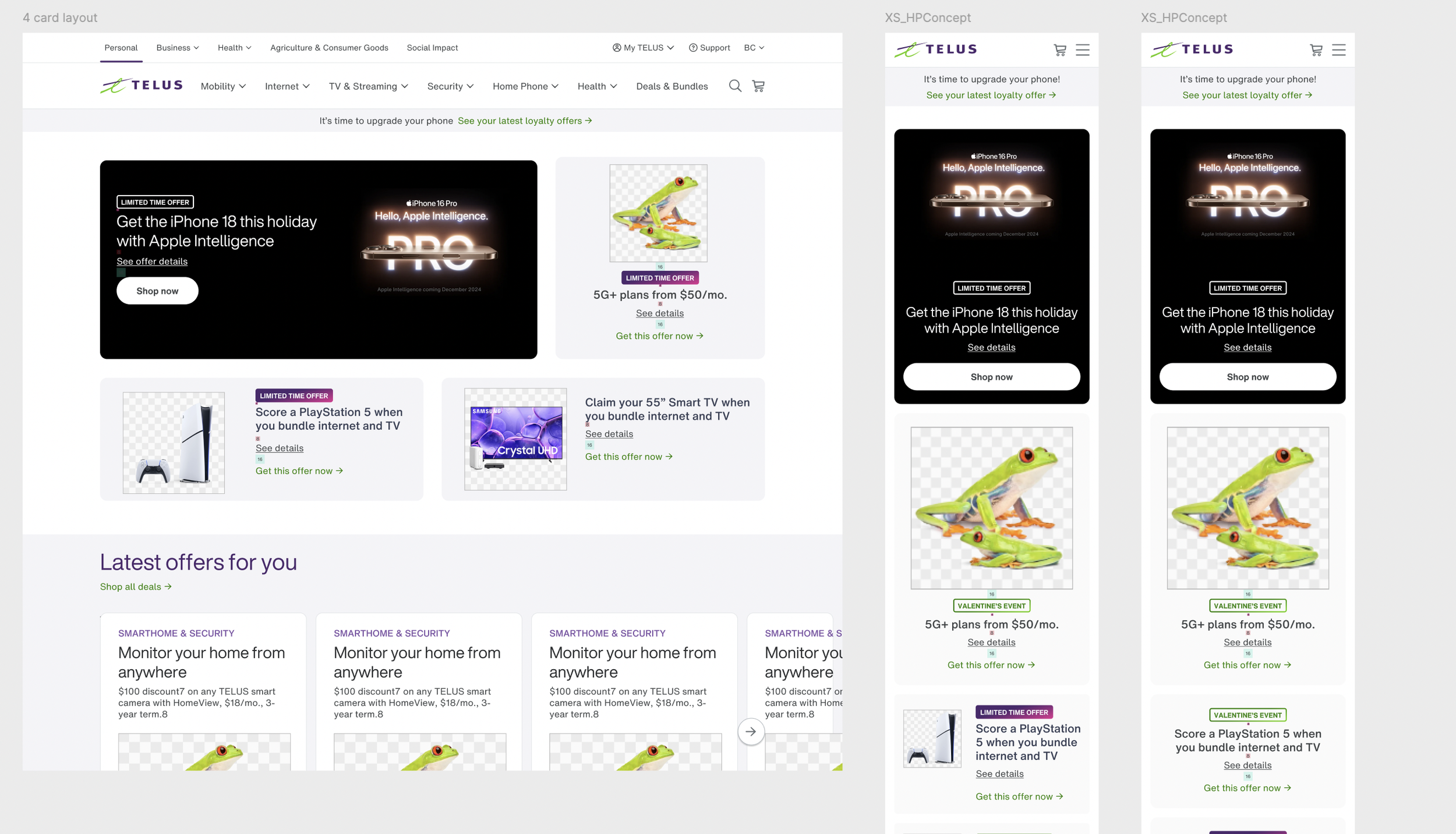This screenshot has height=834, width=1456.
Task: Click the carousel next arrow button
Action: 751,731
